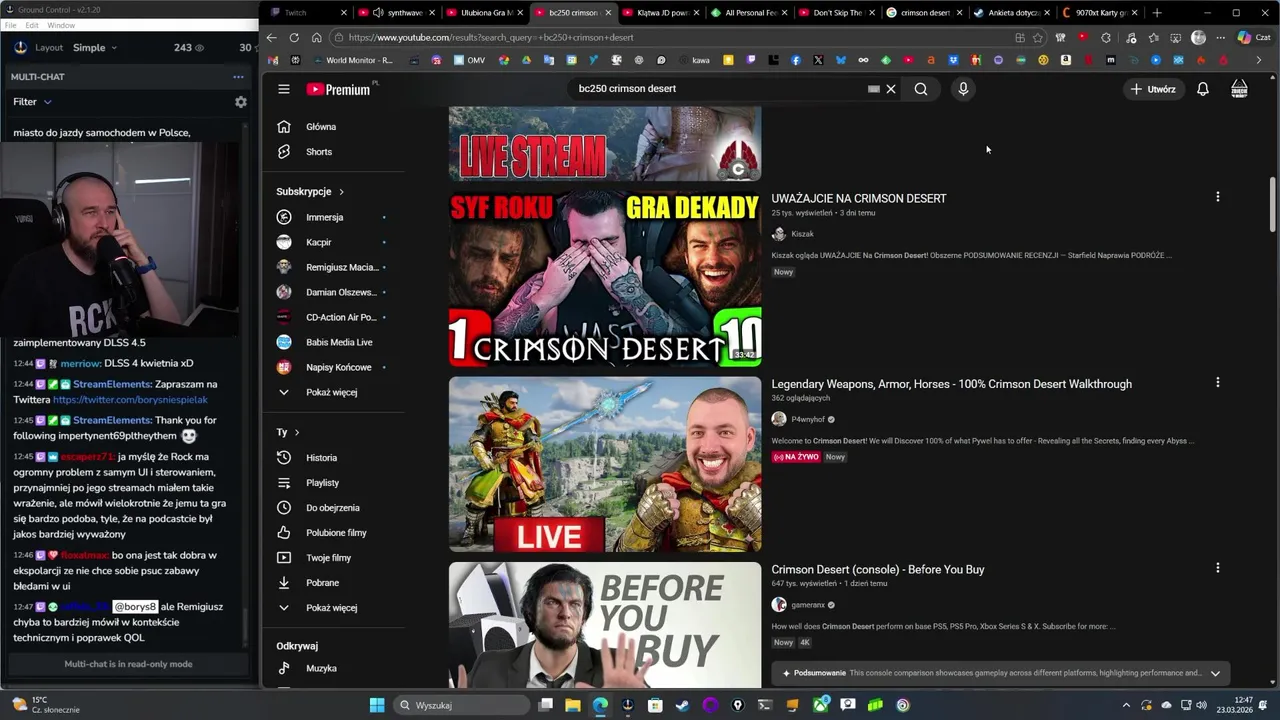Click the YouTube Premium logo

tap(338, 89)
